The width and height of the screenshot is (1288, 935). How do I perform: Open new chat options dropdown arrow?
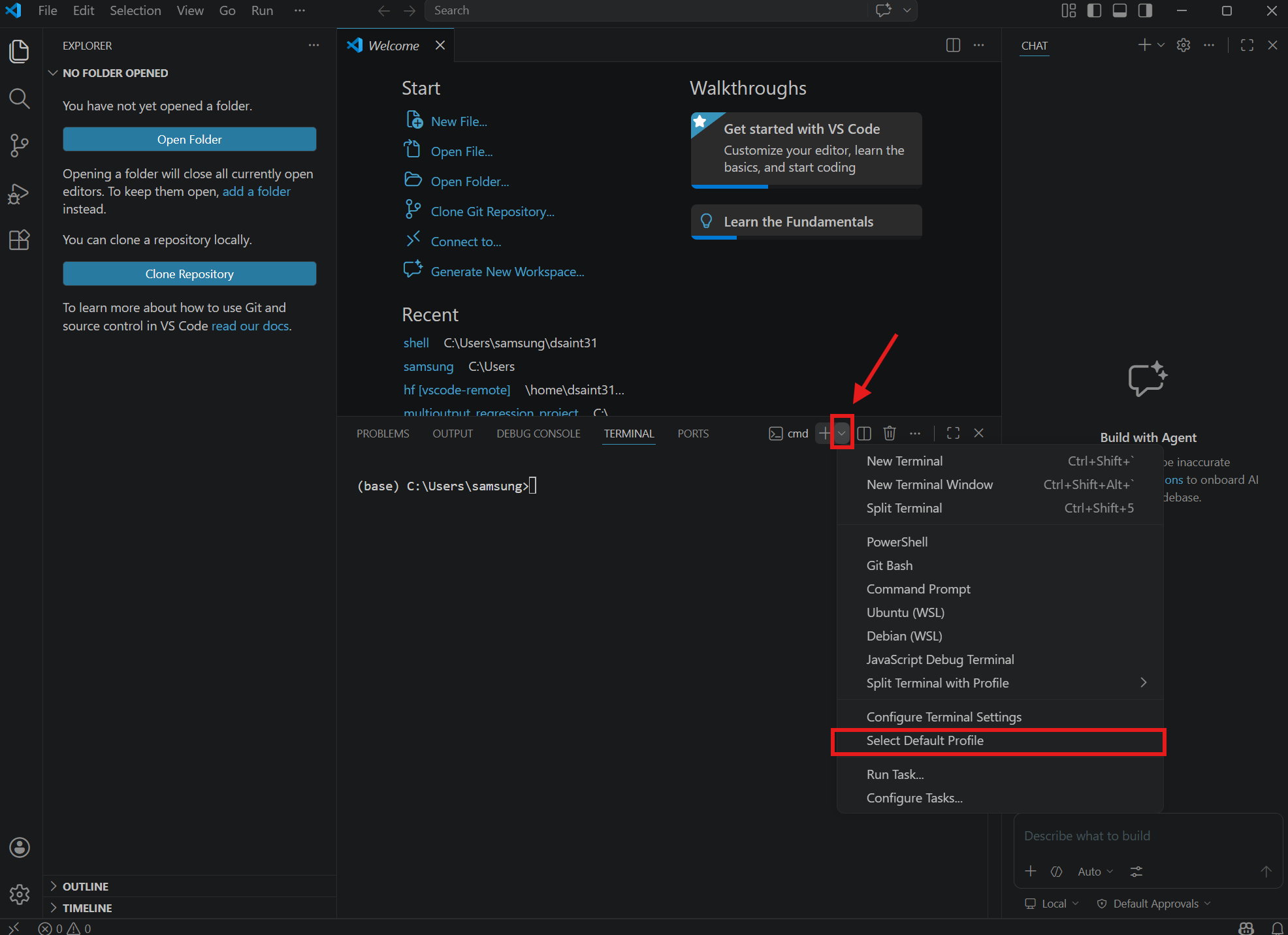[x=1161, y=45]
